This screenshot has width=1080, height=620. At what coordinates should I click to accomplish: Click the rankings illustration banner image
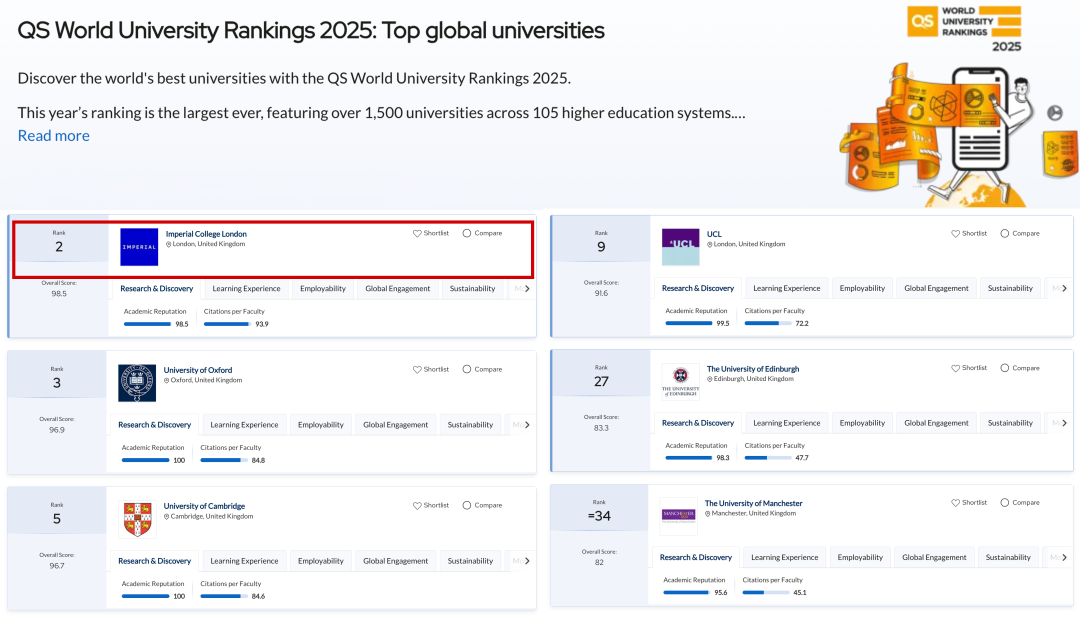(957, 134)
